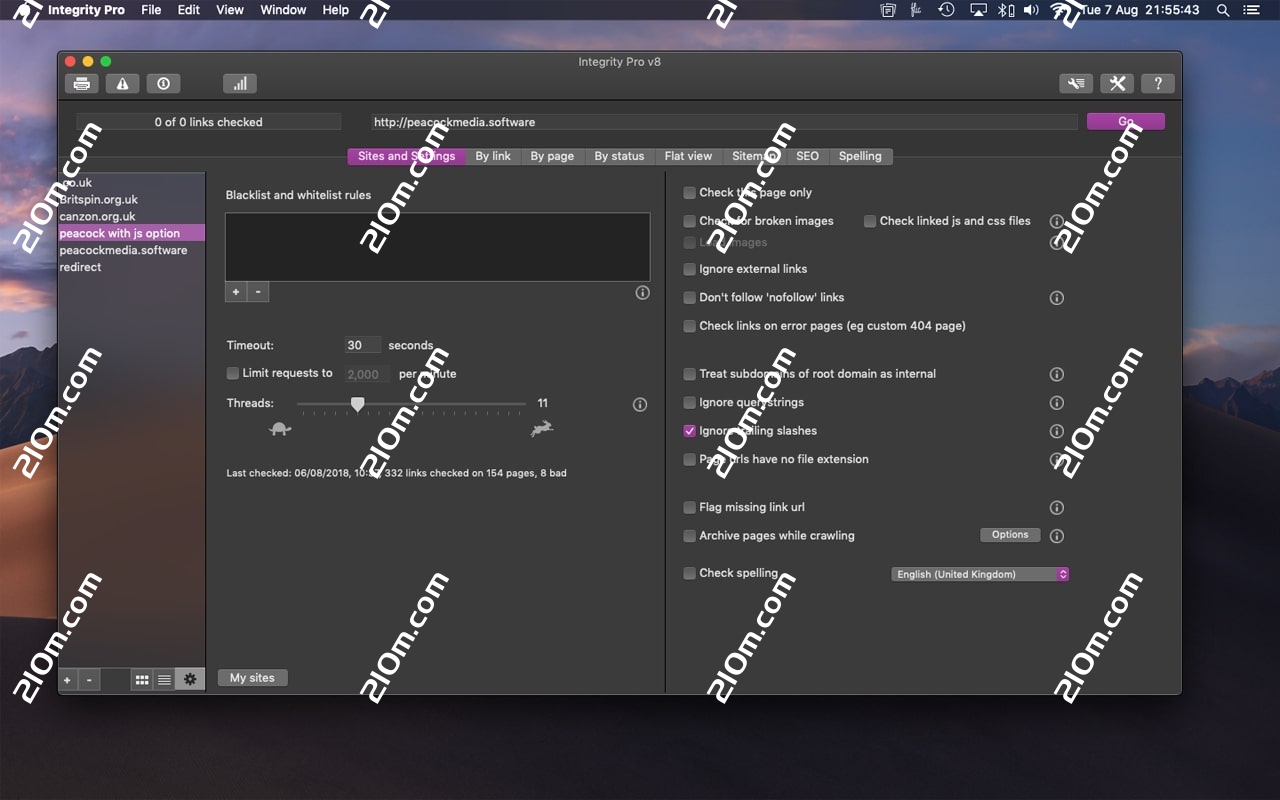This screenshot has width=1280, height=800.
Task: Enable Ignore querystrings checkbox
Action: pos(689,403)
